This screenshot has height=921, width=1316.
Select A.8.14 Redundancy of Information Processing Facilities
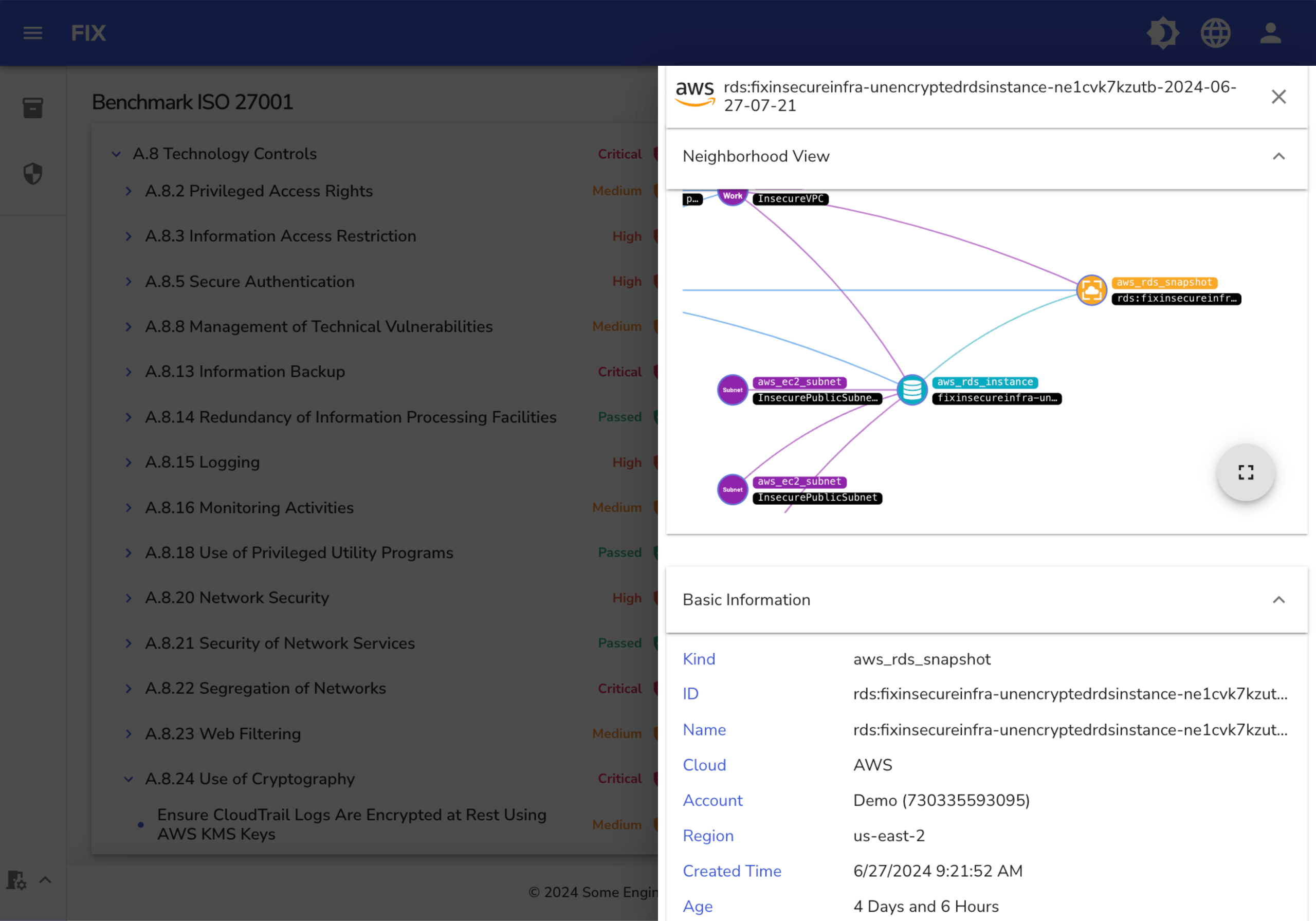click(x=351, y=417)
